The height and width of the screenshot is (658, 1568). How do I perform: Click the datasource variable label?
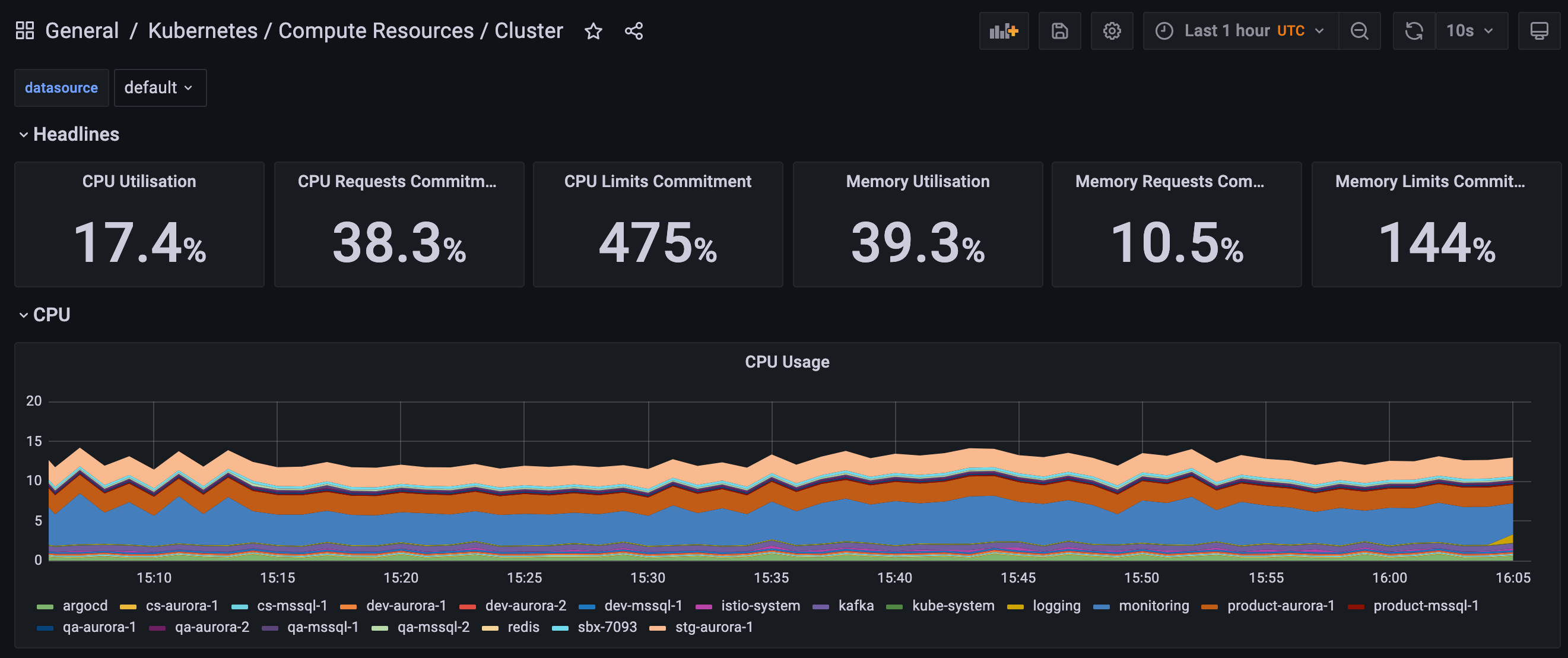tap(62, 88)
